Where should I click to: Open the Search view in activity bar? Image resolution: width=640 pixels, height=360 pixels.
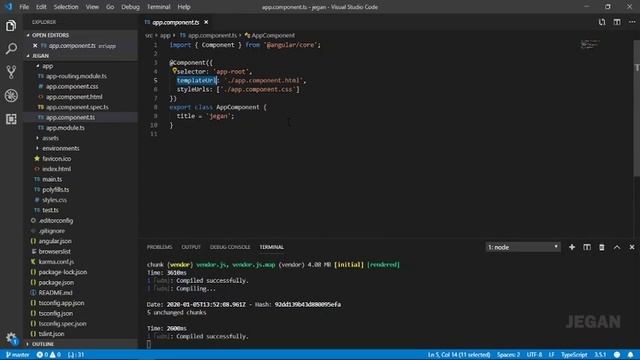(11, 49)
